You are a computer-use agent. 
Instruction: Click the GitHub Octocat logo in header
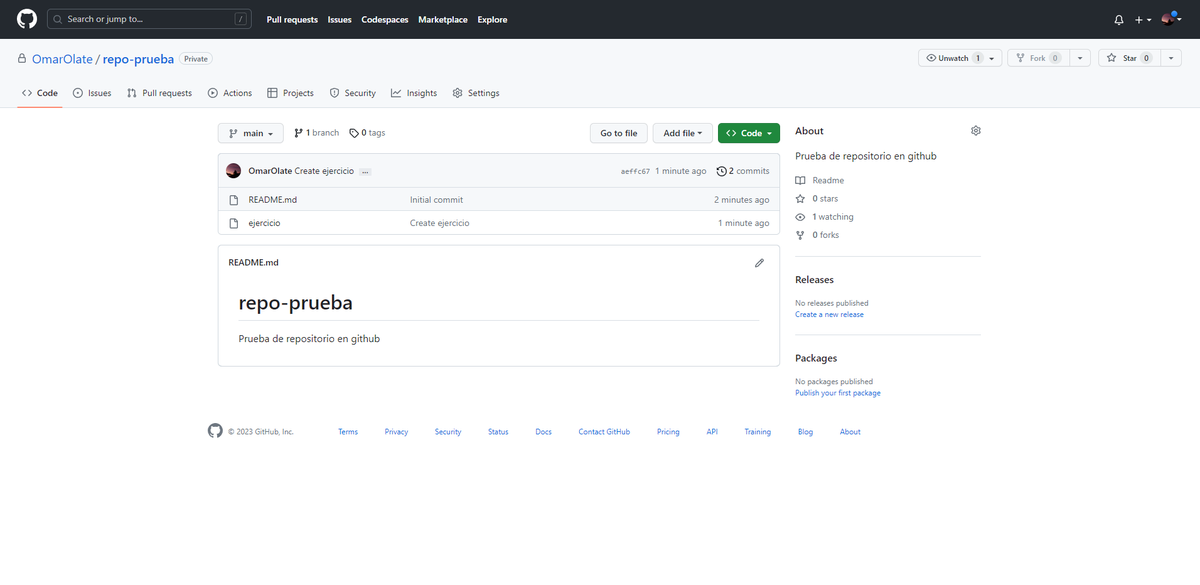[x=27, y=19]
